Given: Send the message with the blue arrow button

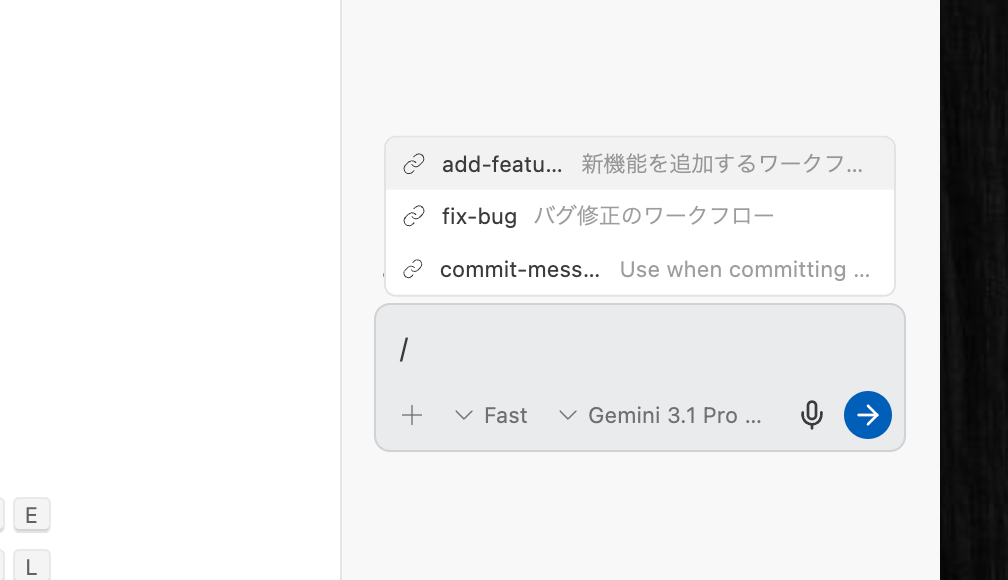Looking at the screenshot, I should coord(867,414).
